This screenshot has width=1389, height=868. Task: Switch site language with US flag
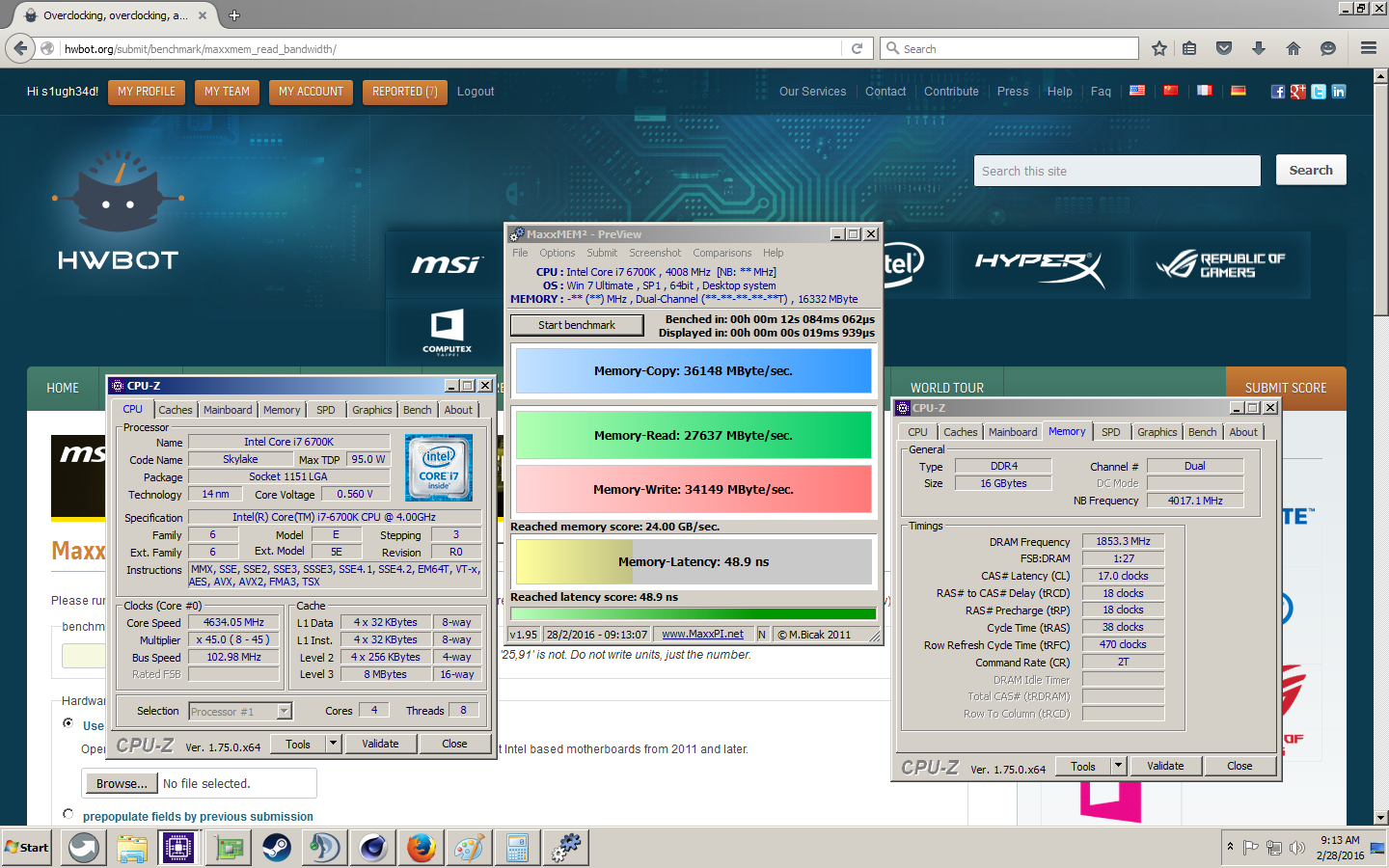(x=1137, y=91)
